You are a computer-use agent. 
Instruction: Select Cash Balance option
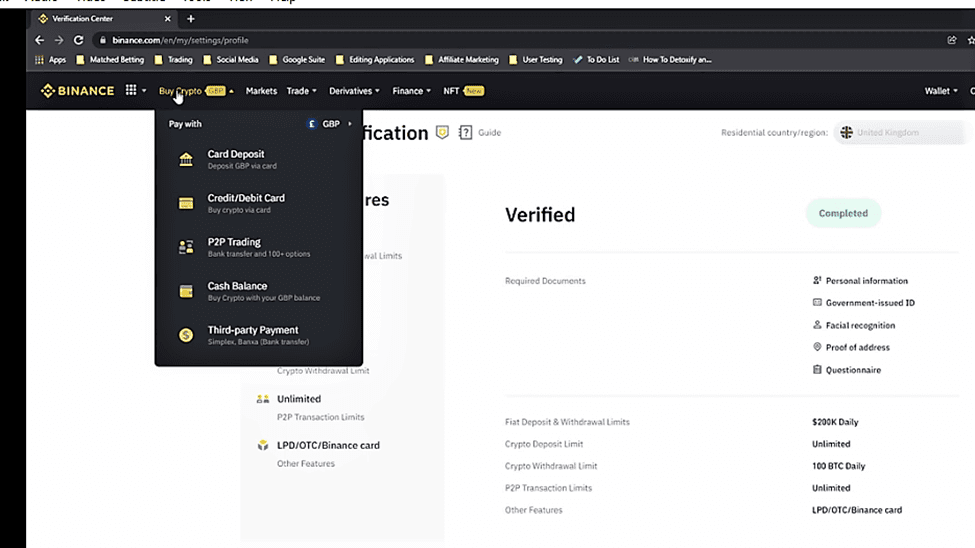click(259, 291)
